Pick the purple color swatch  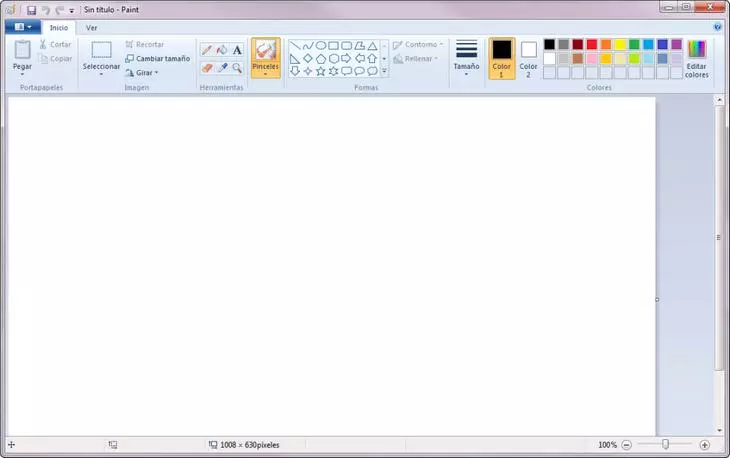coord(676,45)
